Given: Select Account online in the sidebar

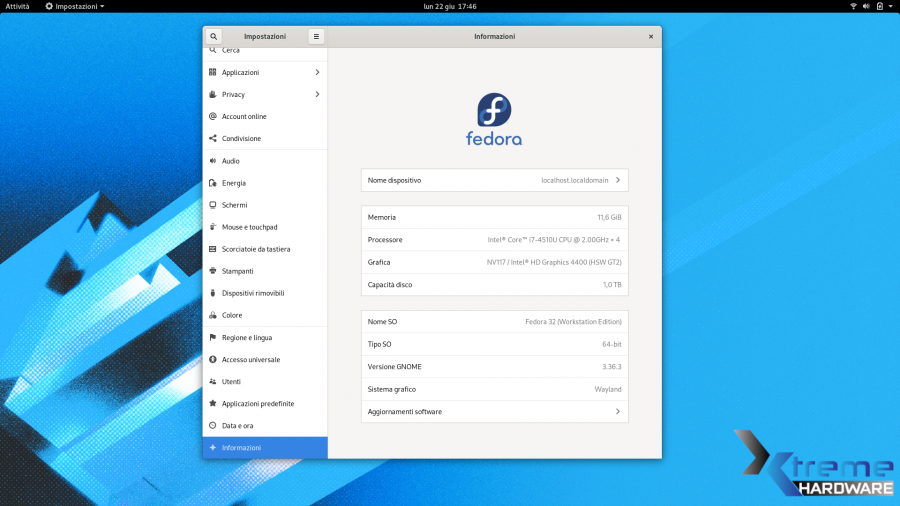Looking at the screenshot, I should (244, 116).
